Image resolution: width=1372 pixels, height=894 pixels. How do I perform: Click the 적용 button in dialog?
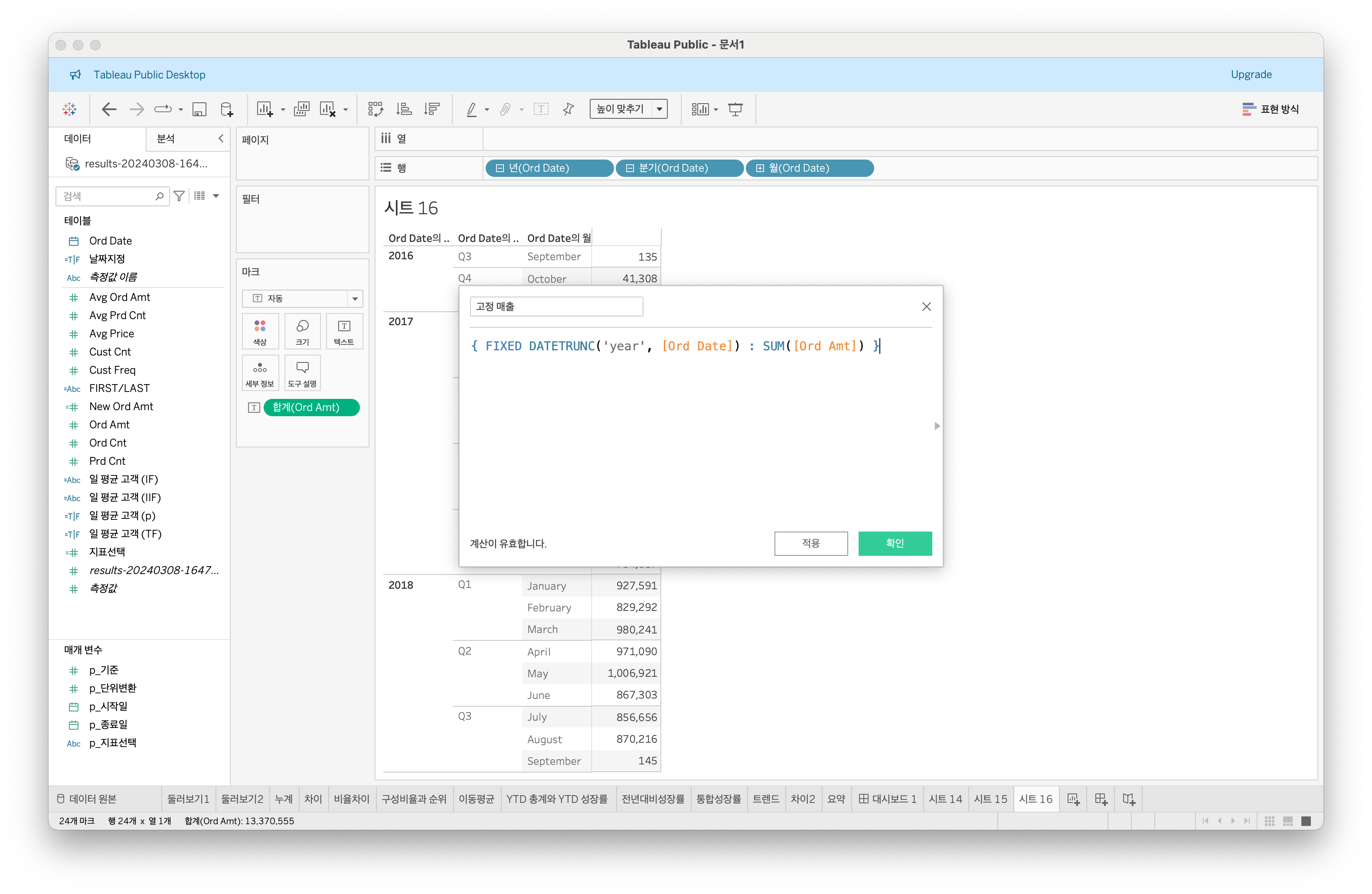click(x=810, y=544)
